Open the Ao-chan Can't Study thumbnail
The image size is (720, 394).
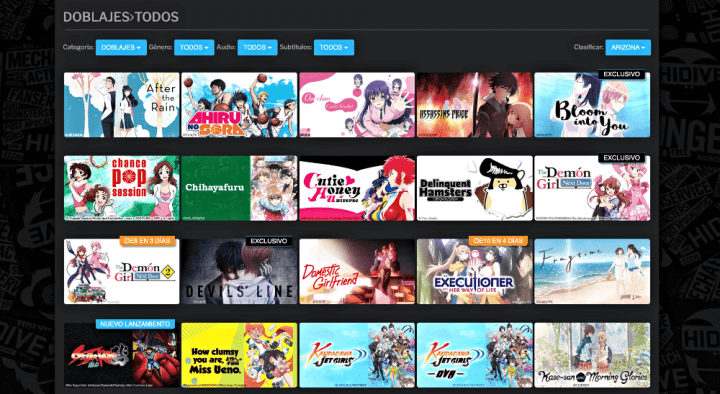pos(357,105)
